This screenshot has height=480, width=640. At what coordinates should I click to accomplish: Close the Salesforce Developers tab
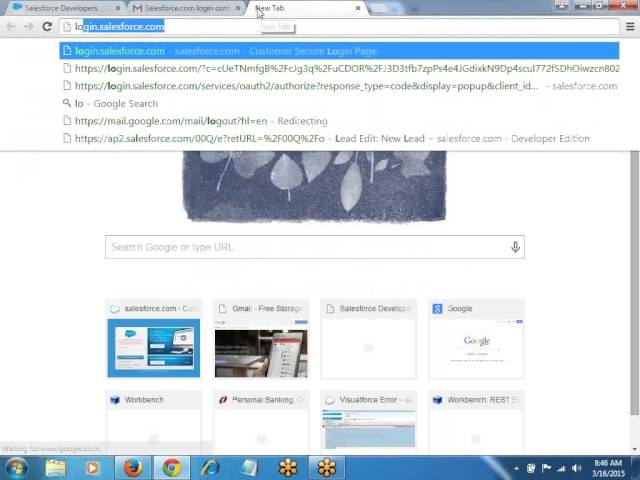tap(118, 8)
